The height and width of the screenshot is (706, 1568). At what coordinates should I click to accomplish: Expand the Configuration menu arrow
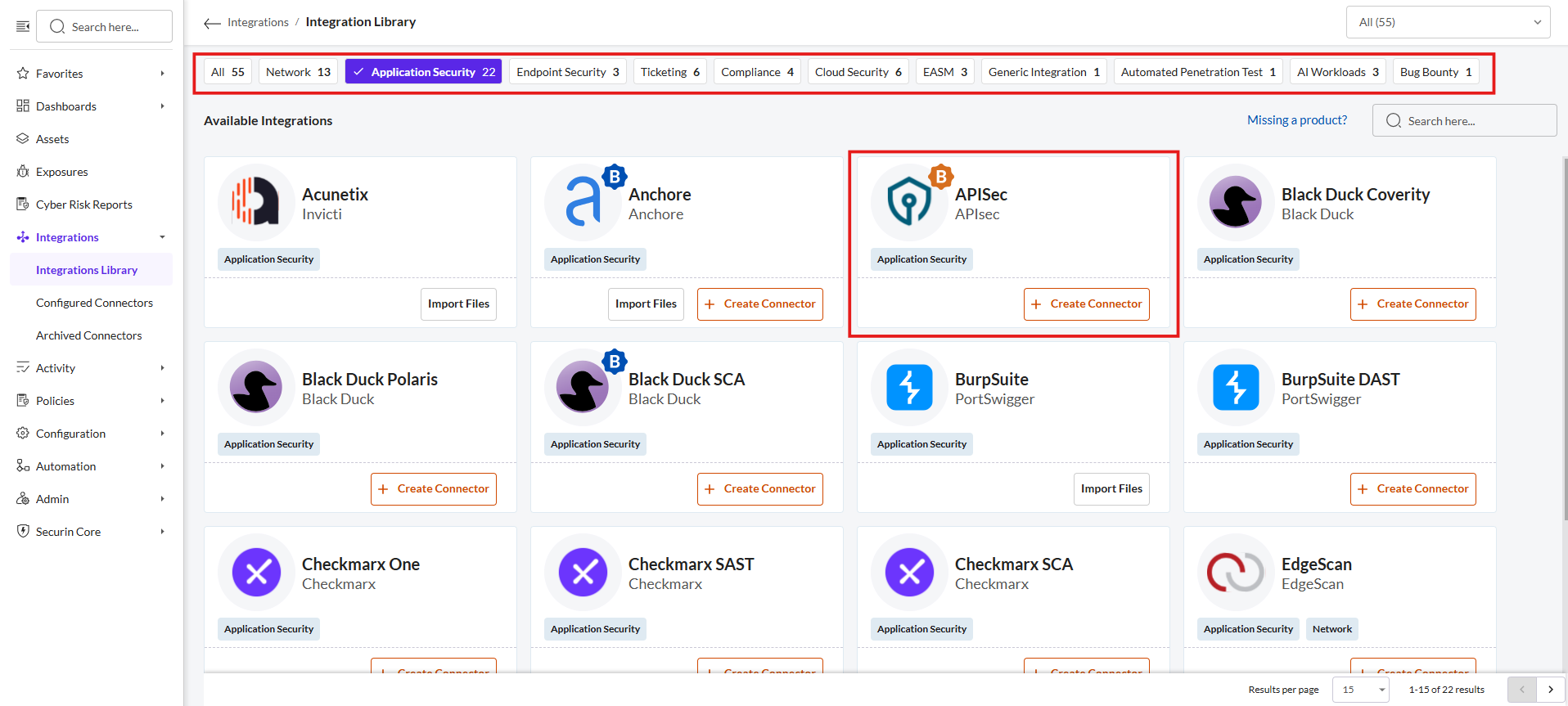[162, 434]
